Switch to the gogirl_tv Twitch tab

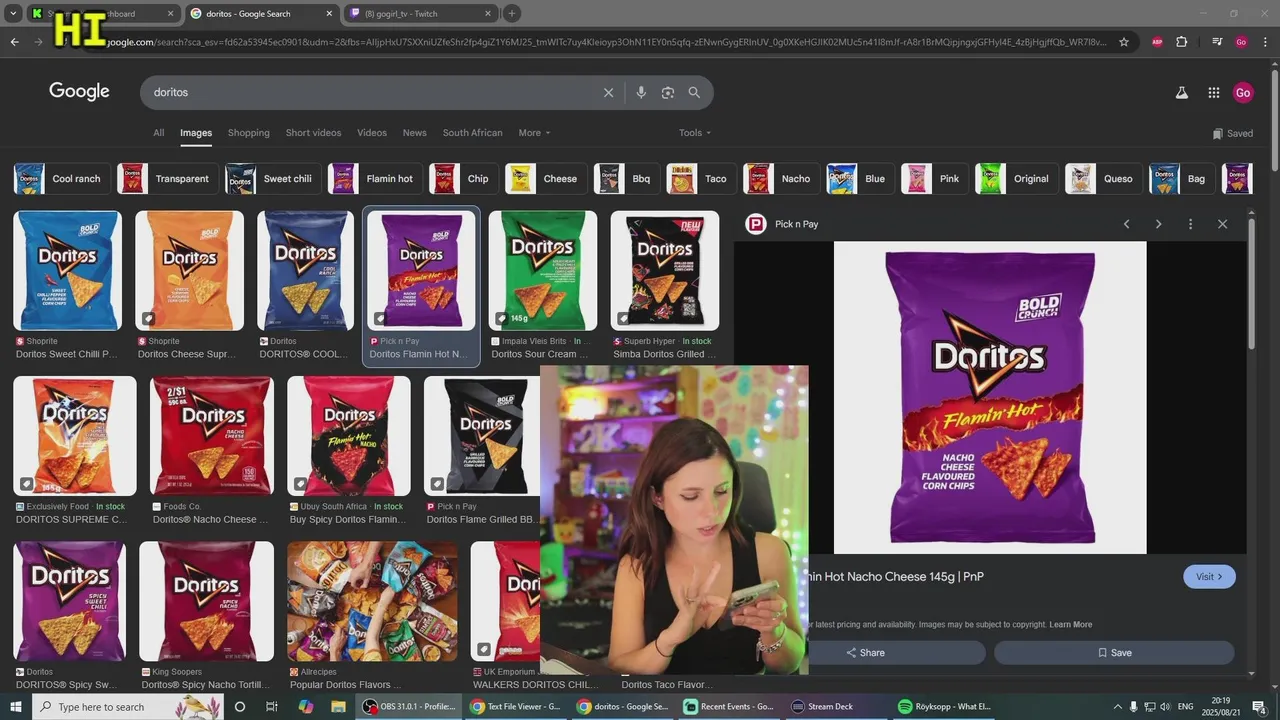pos(420,14)
